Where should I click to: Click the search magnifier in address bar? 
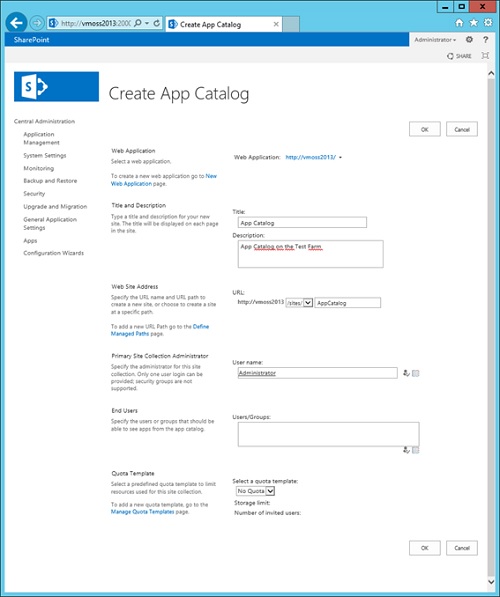tap(138, 23)
